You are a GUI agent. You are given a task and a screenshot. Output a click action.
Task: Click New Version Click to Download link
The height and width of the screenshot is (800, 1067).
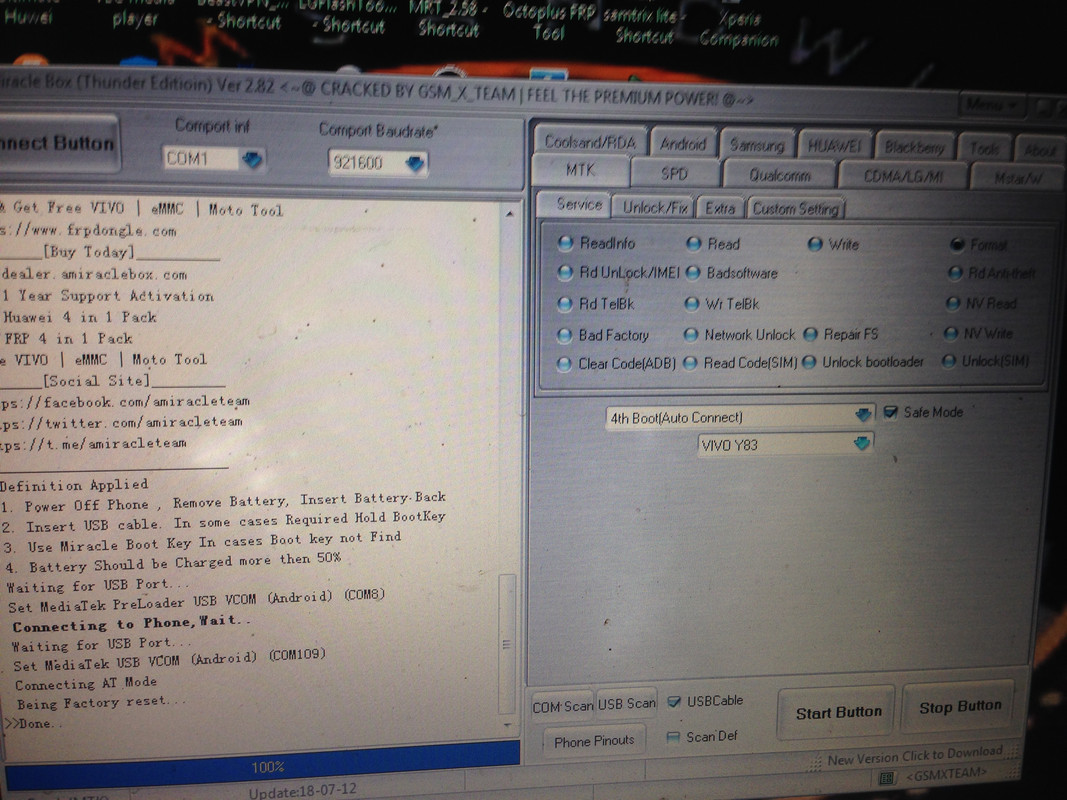[915, 755]
